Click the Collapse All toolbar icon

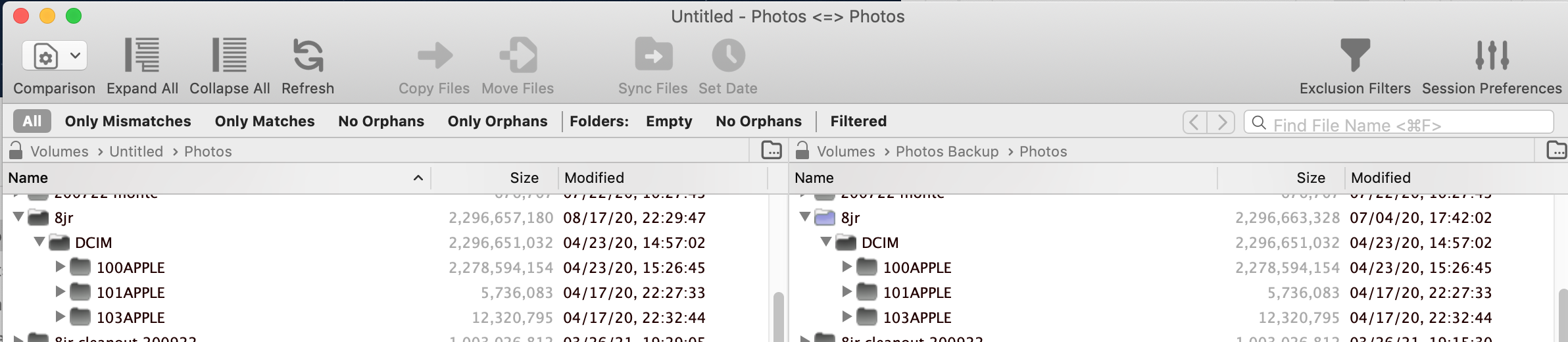click(230, 55)
